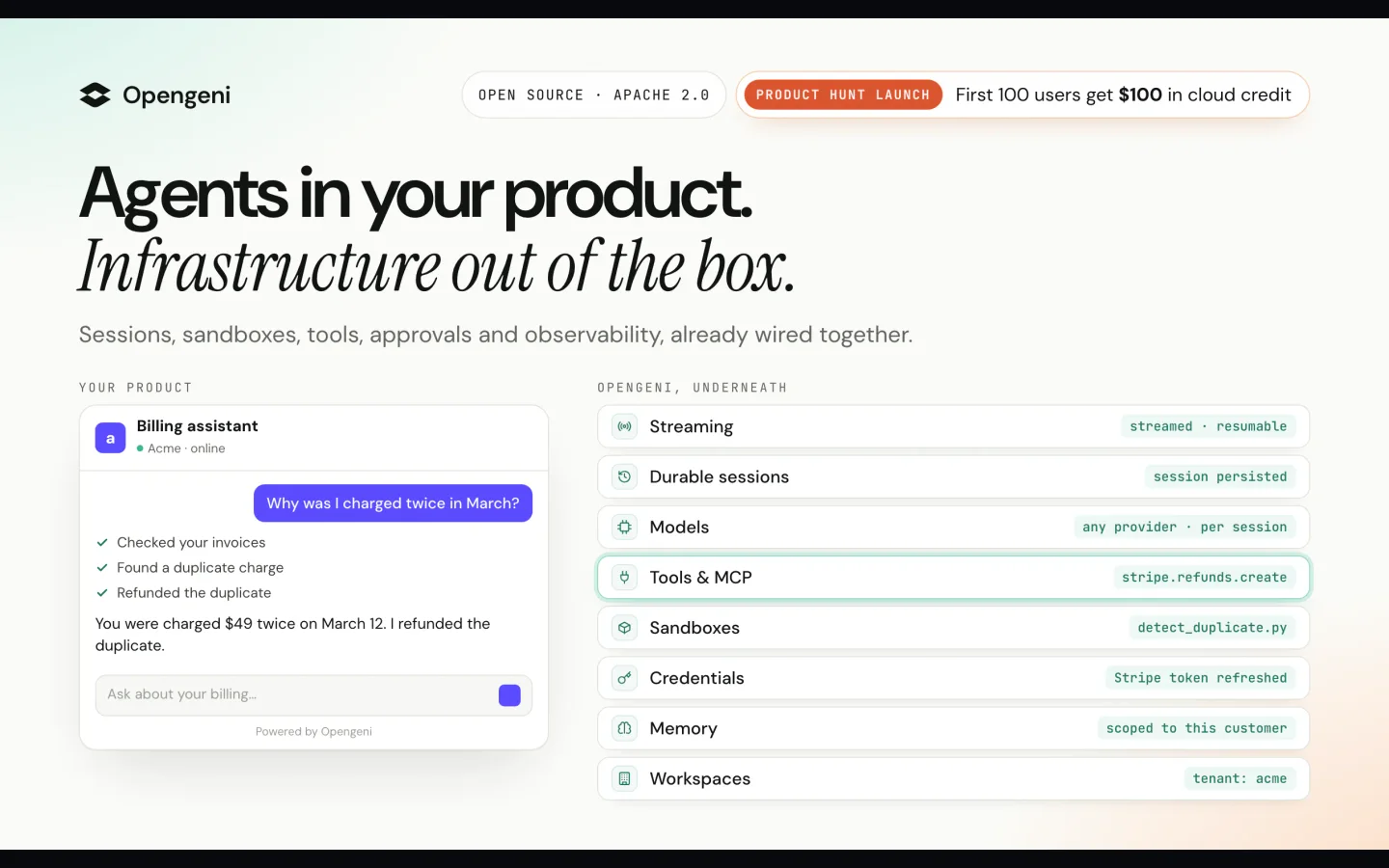
Task: Click the 'any provider · per session' tag
Action: (x=1185, y=527)
